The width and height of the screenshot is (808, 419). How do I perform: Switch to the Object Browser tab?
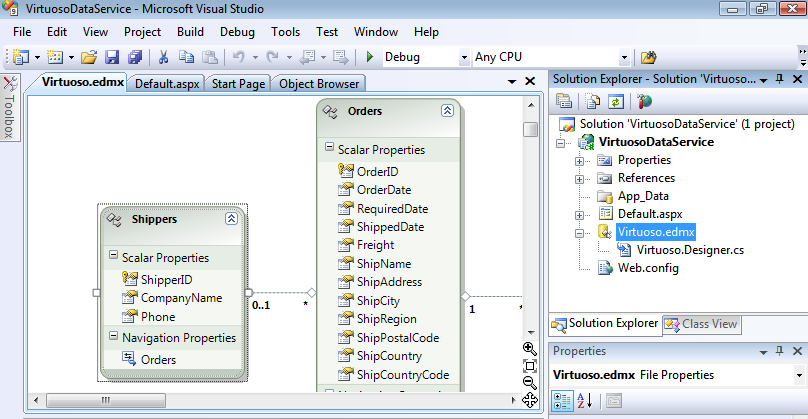tap(319, 84)
